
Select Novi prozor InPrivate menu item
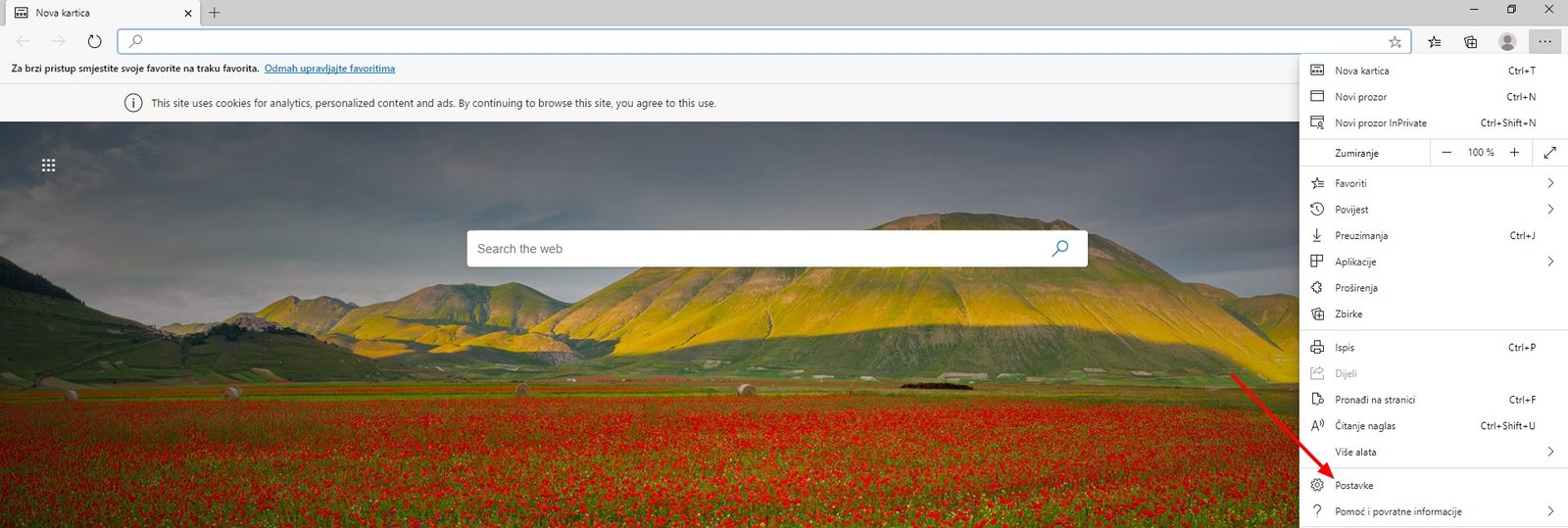click(1380, 123)
